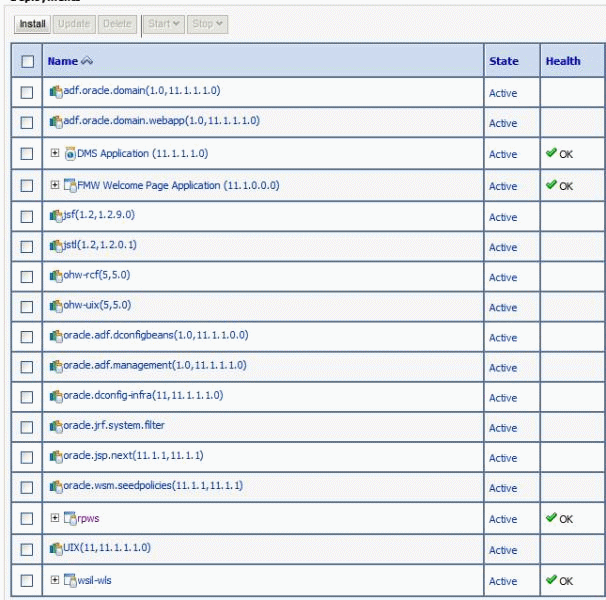Click the Active state of the rpws row
The width and height of the screenshot is (606, 600).
click(503, 519)
